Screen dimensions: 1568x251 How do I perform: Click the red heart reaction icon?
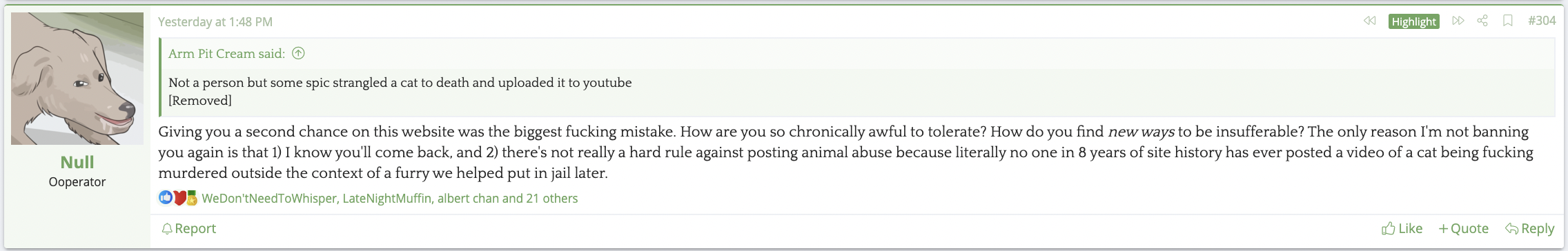[x=179, y=198]
